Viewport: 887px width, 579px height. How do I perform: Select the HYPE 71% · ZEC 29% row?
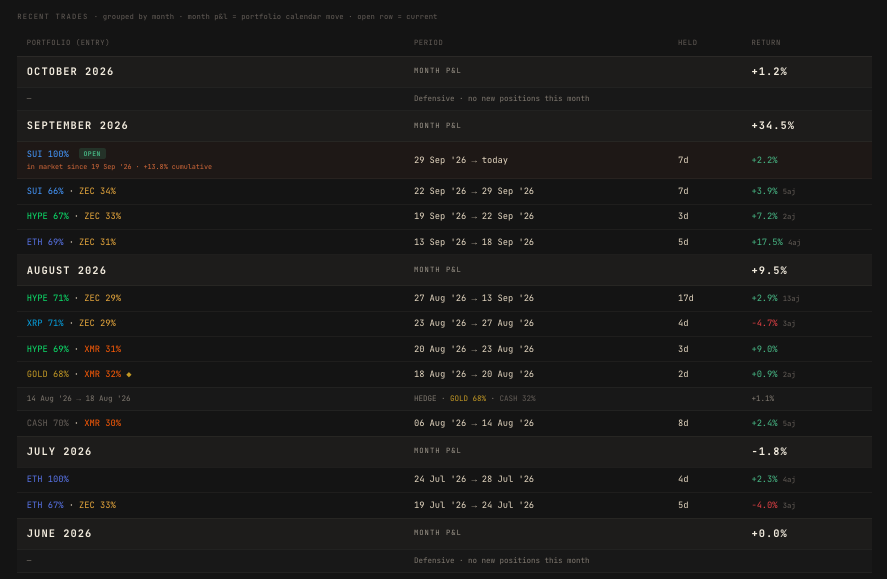(444, 298)
